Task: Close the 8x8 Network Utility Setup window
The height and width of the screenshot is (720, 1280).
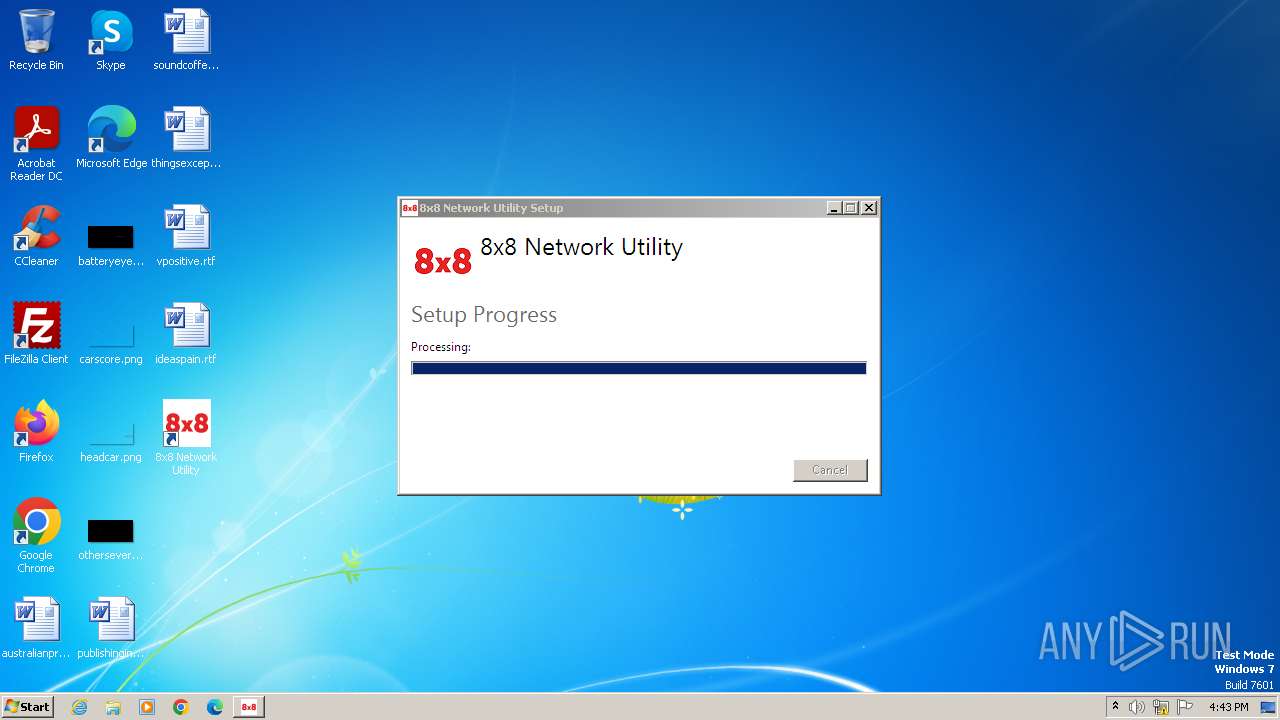Action: pos(869,208)
